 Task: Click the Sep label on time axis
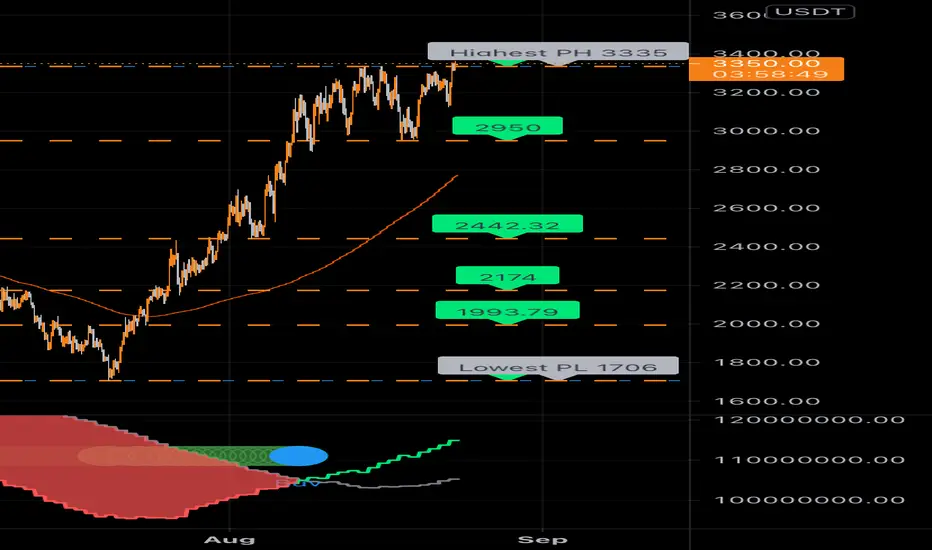pos(543,540)
